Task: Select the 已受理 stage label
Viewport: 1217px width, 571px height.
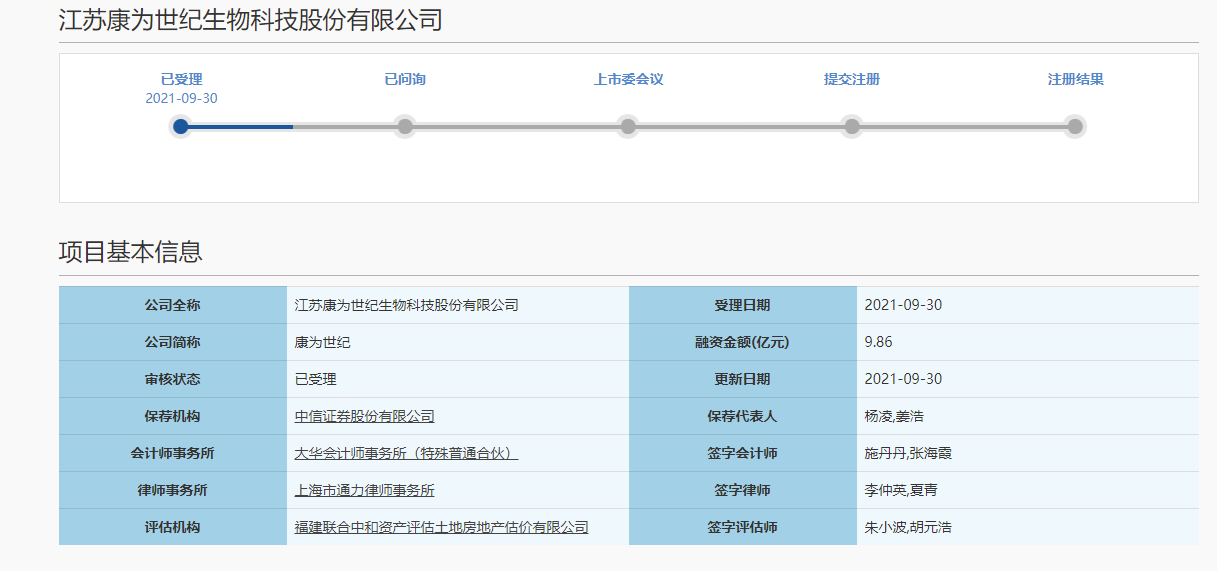Action: coord(181,79)
